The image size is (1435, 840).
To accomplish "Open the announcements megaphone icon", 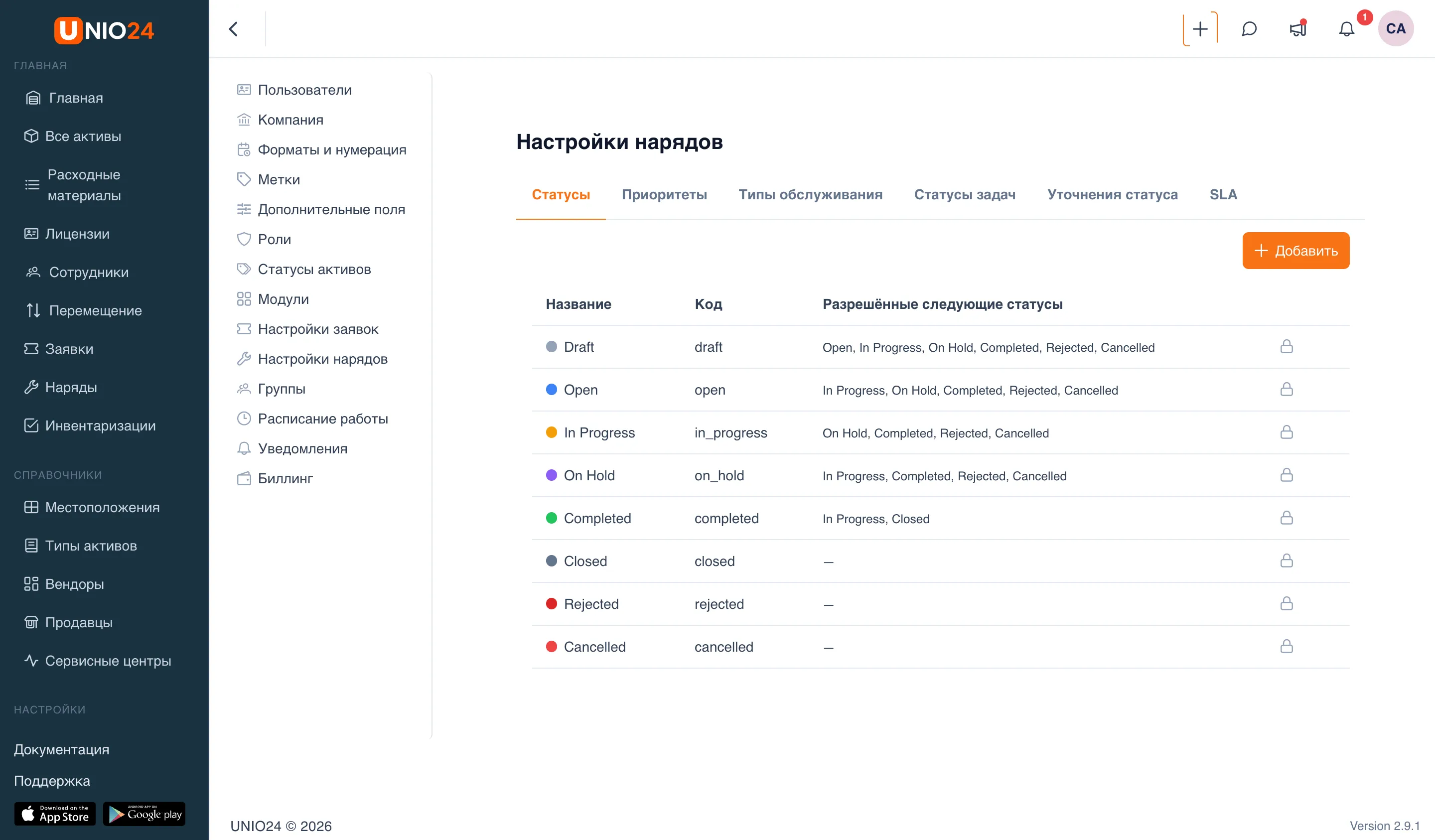I will [x=1298, y=29].
